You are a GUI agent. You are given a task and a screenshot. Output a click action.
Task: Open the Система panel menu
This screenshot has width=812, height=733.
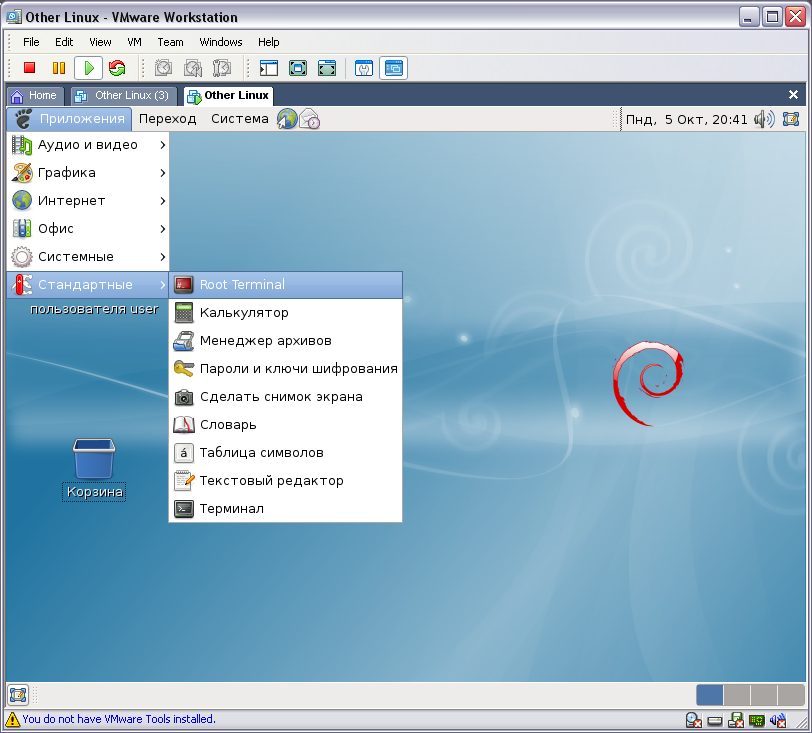[240, 119]
